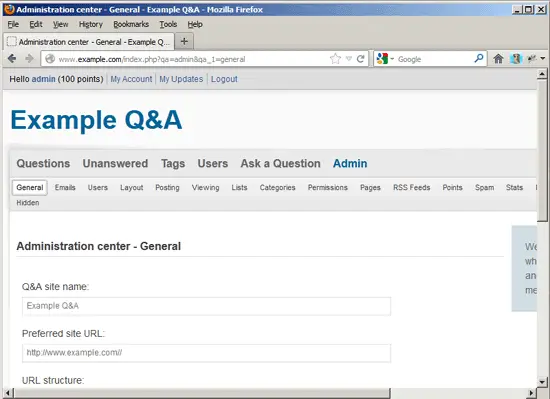Viewport: 550px width, 399px height.
Task: Select the Emails admin sub-tab
Action: (x=65, y=188)
